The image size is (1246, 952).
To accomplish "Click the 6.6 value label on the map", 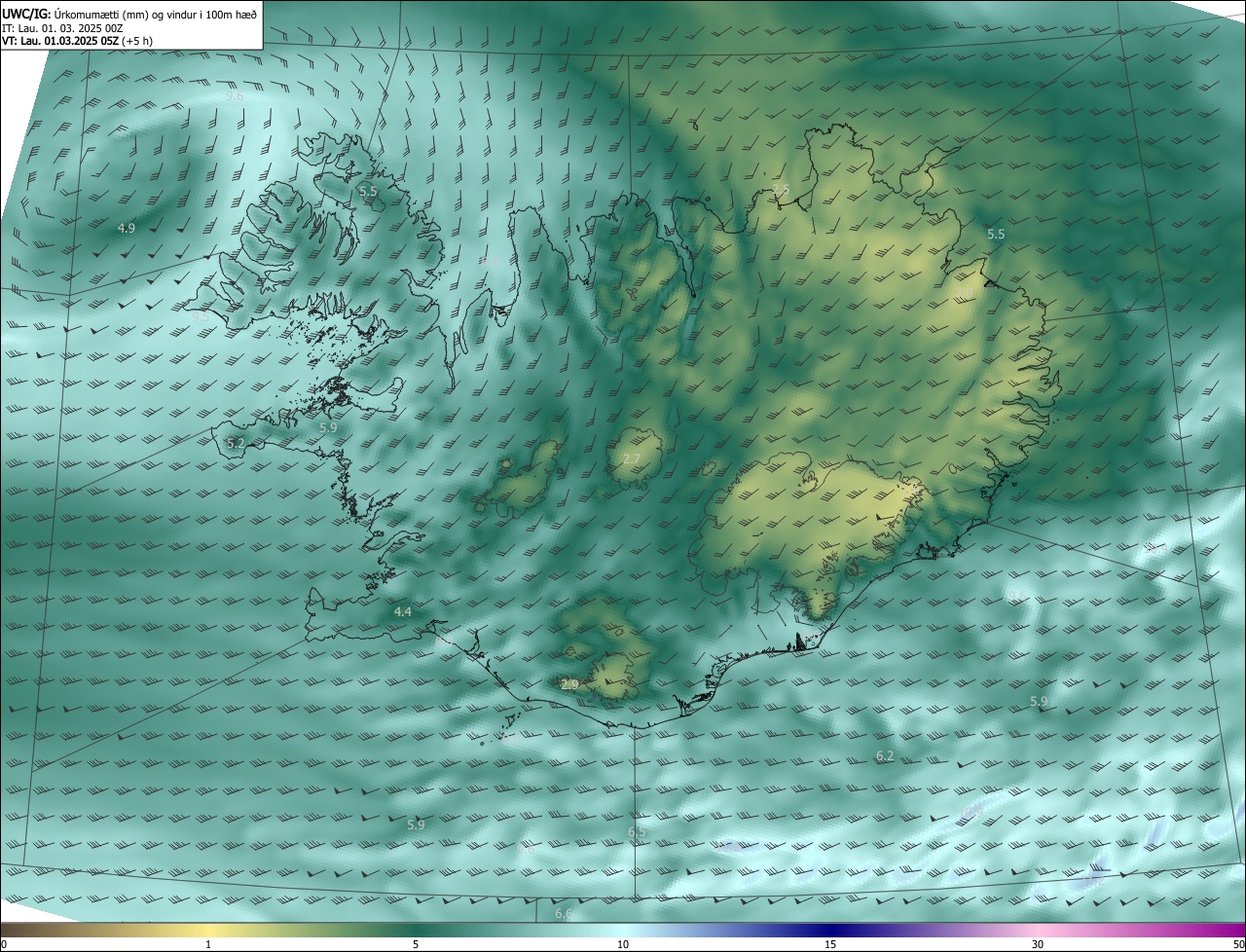I will click(x=564, y=914).
